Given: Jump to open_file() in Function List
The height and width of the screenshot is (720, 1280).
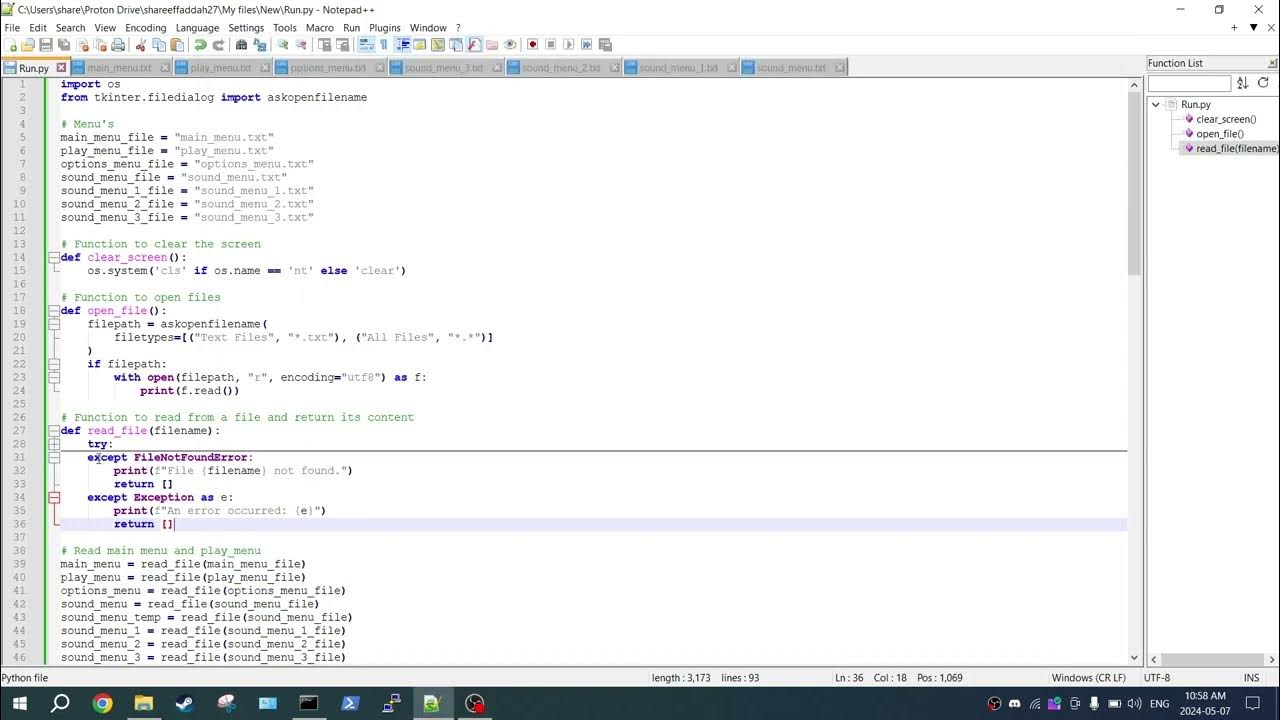Looking at the screenshot, I should pyautogui.click(x=1220, y=133).
